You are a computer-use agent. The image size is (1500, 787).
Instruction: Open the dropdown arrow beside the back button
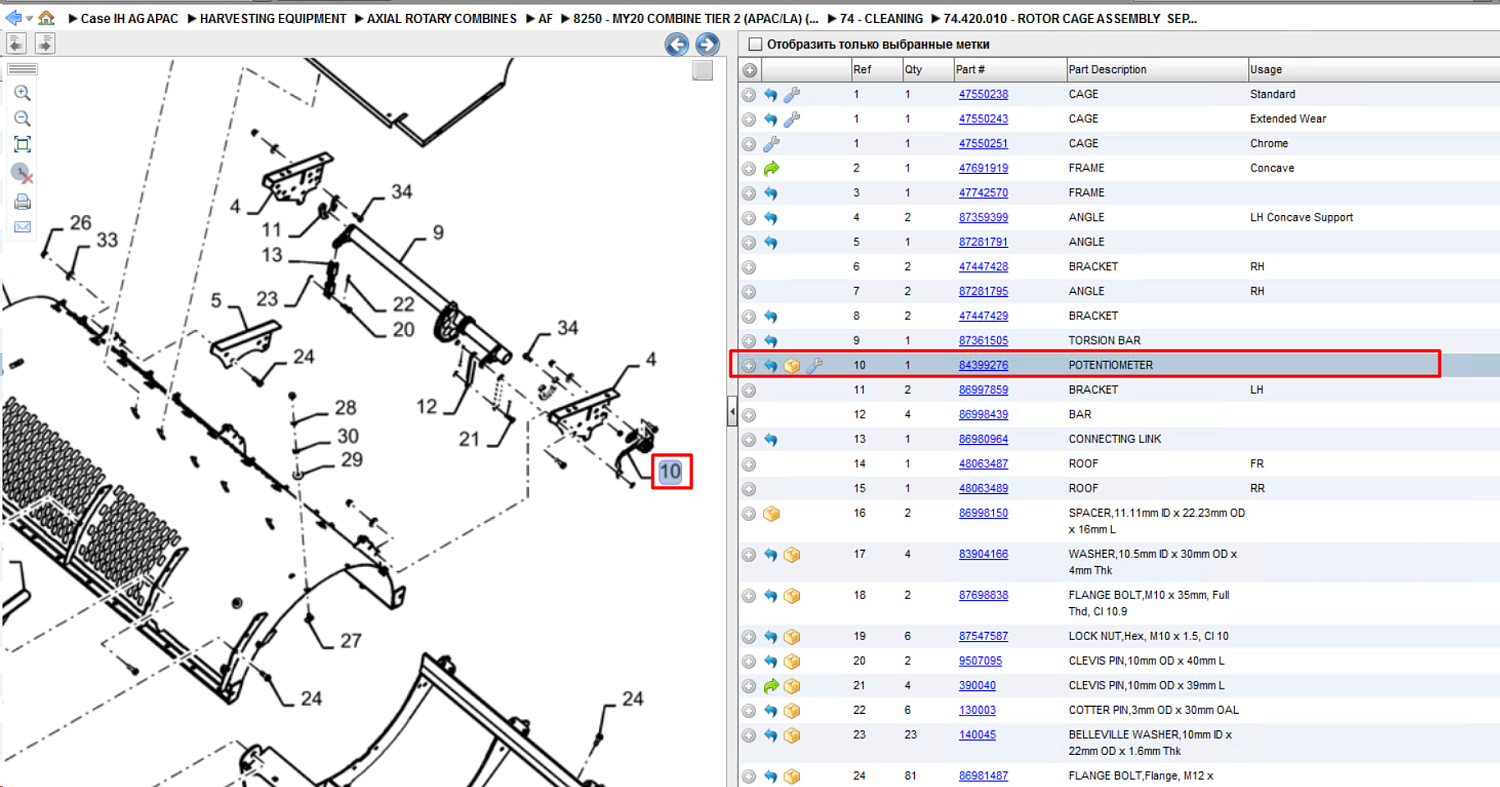pos(29,19)
